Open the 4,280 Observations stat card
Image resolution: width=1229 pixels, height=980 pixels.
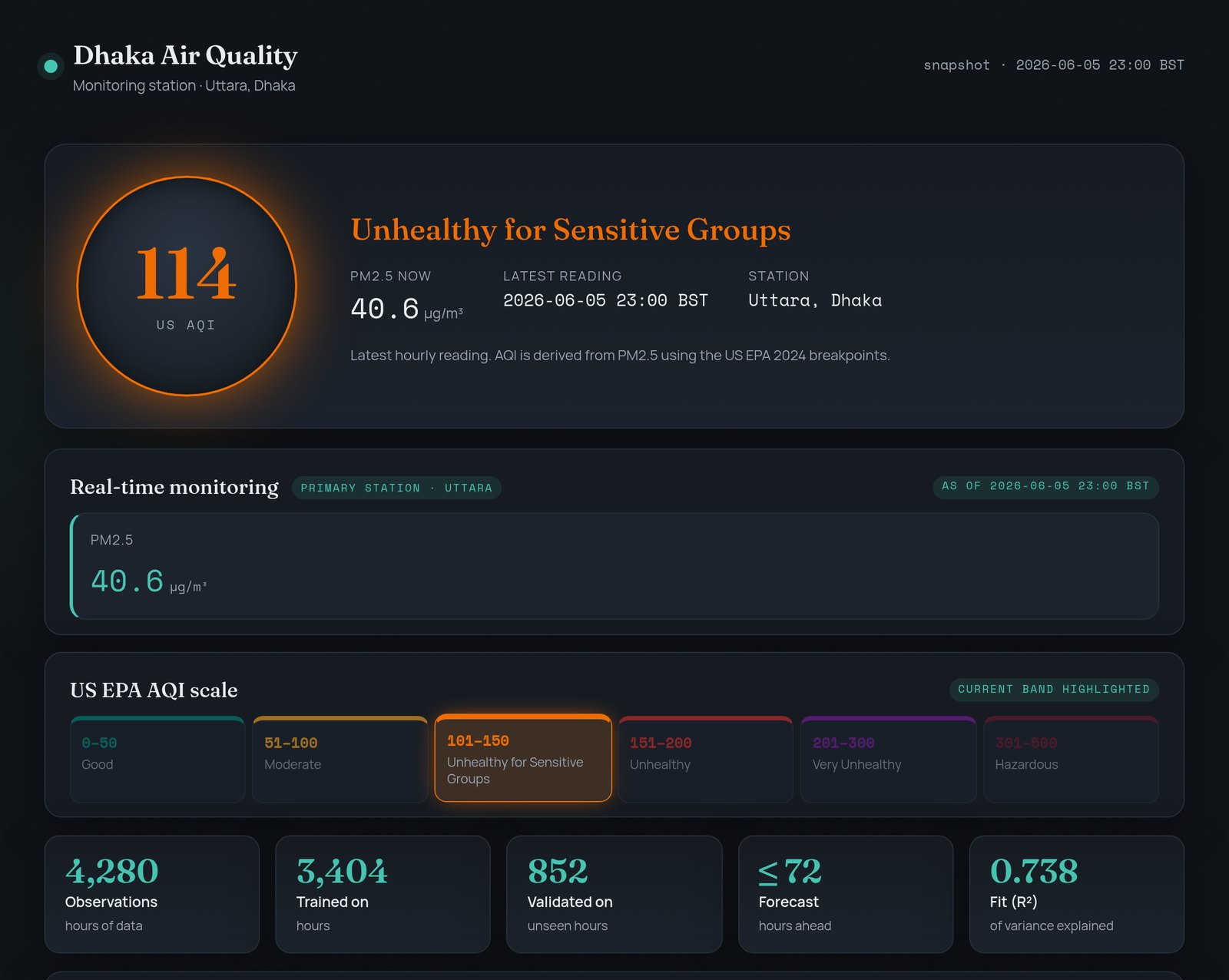pos(152,894)
